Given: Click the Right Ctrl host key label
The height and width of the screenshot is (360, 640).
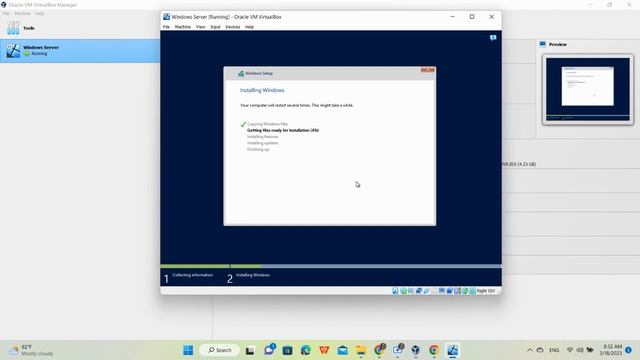Looking at the screenshot, I should (486, 291).
